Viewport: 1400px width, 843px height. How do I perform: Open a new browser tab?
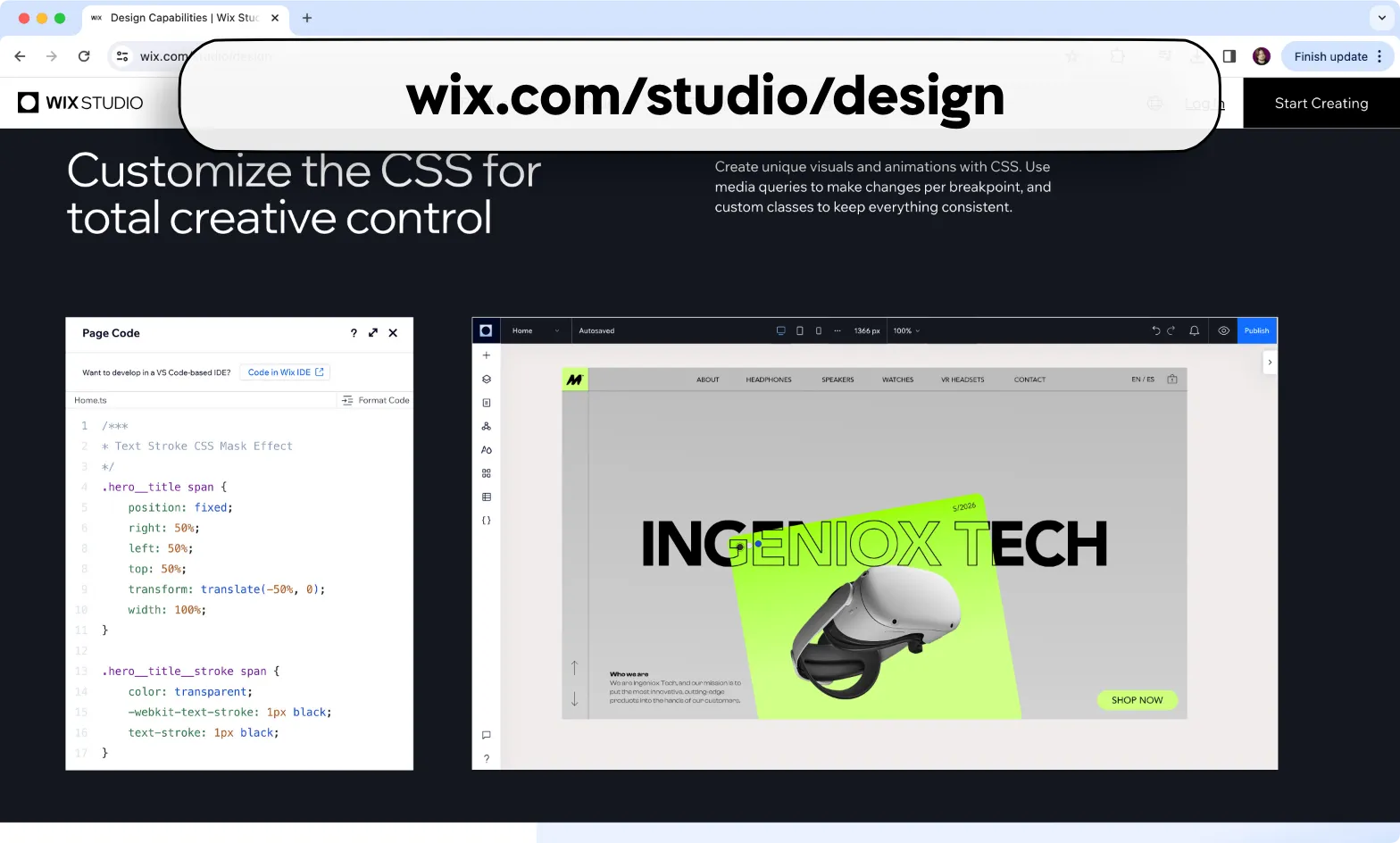(x=307, y=18)
